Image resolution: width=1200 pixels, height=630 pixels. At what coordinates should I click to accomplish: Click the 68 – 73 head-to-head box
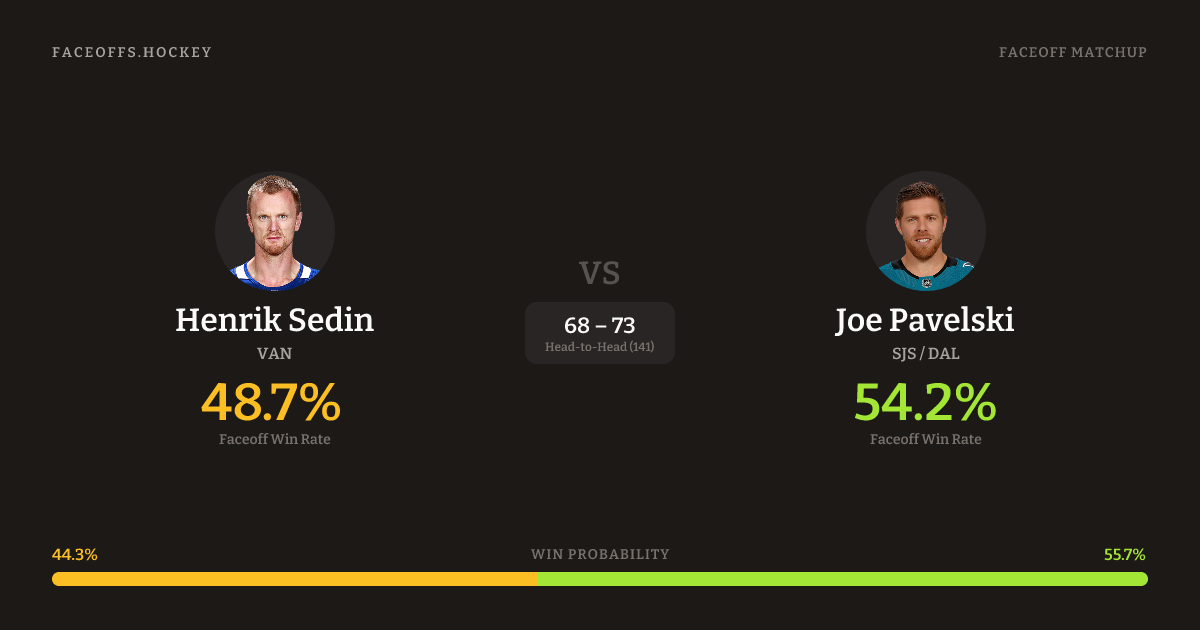click(x=600, y=325)
